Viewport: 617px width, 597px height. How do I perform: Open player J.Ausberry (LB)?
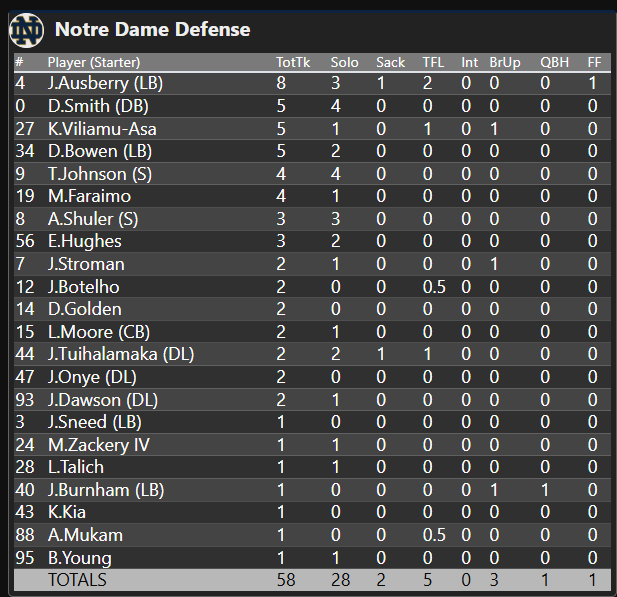tap(105, 82)
